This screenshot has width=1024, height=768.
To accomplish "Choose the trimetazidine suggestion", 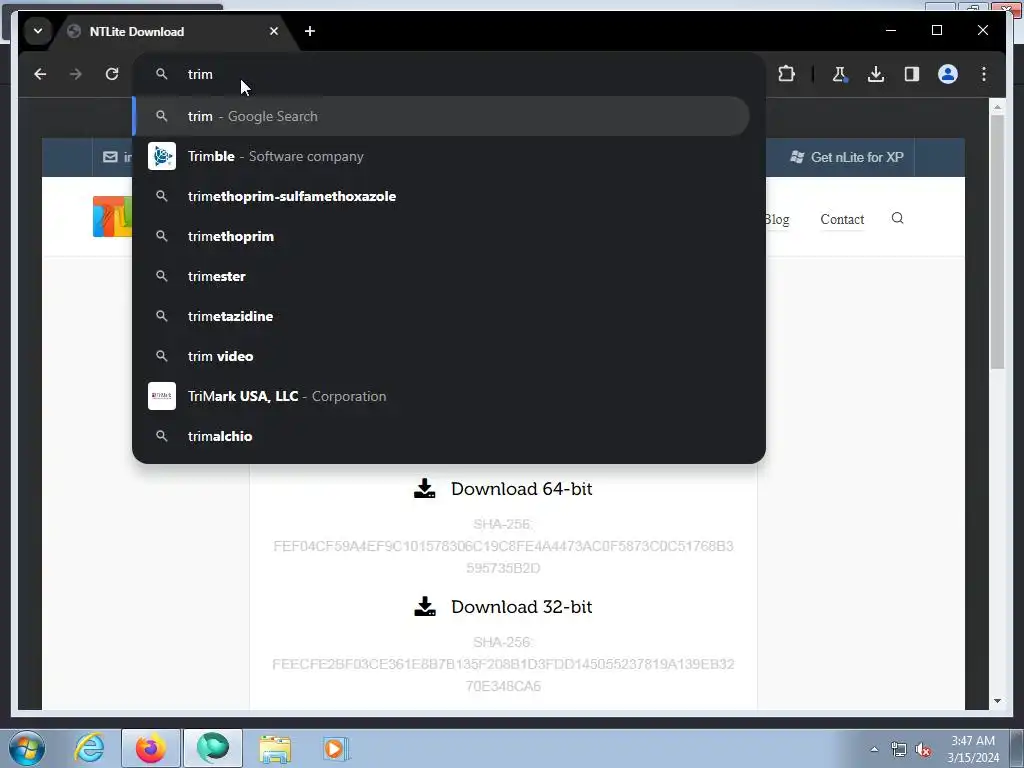I will (x=441, y=316).
